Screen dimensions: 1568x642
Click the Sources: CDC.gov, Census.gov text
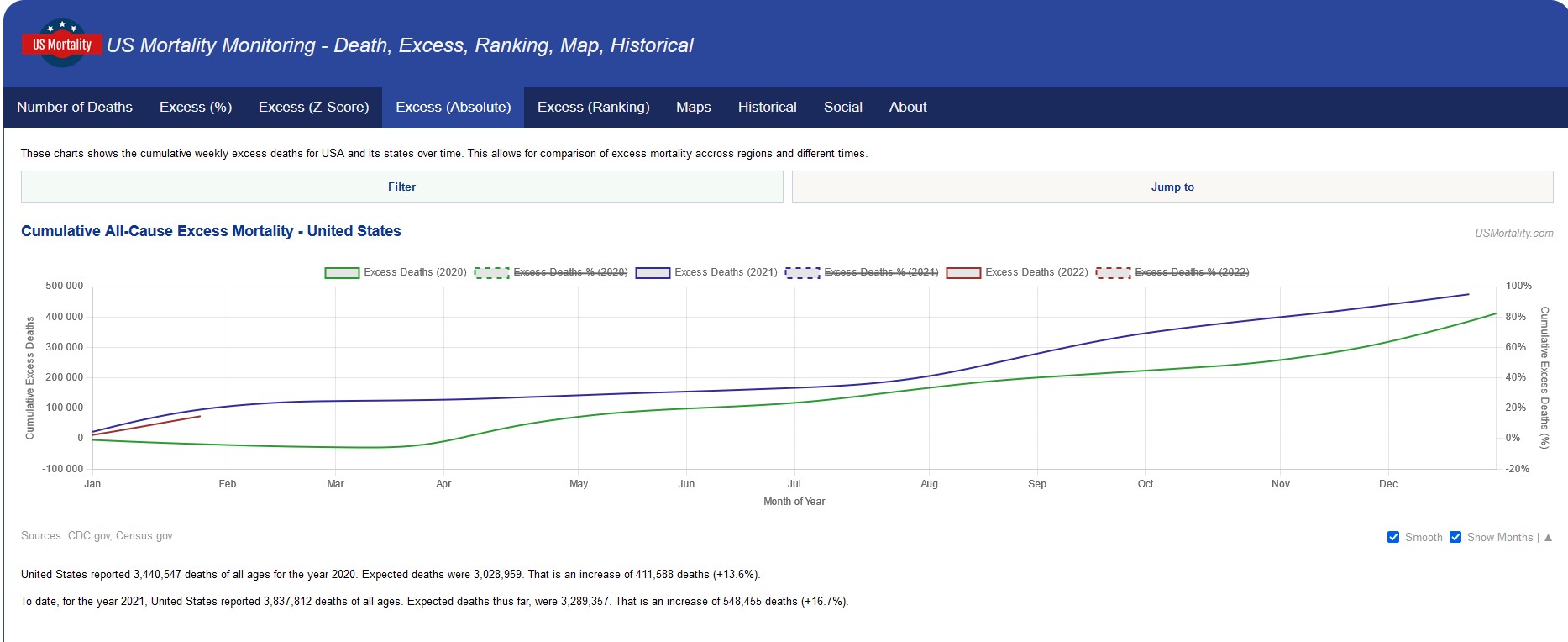click(97, 535)
